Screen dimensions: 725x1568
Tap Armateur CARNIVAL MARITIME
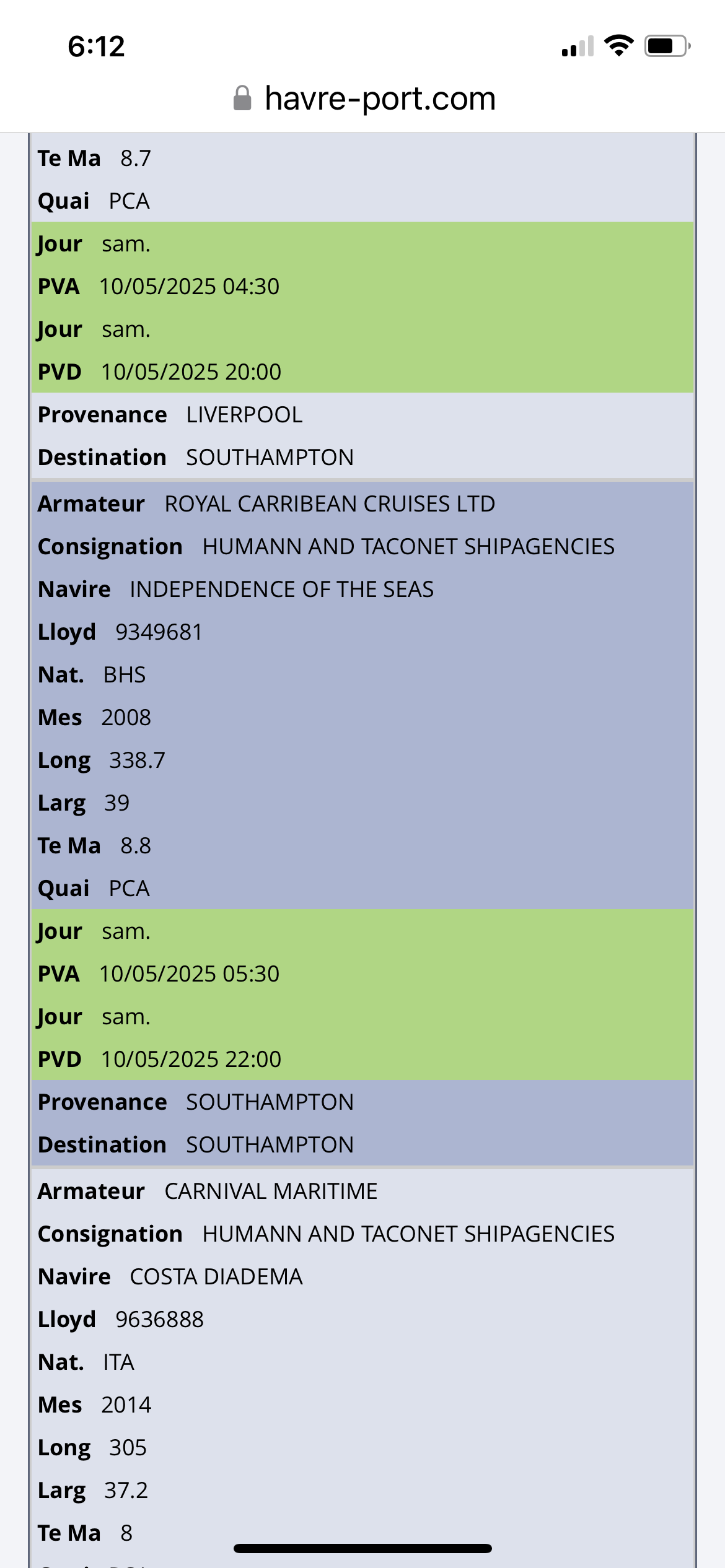(271, 1191)
